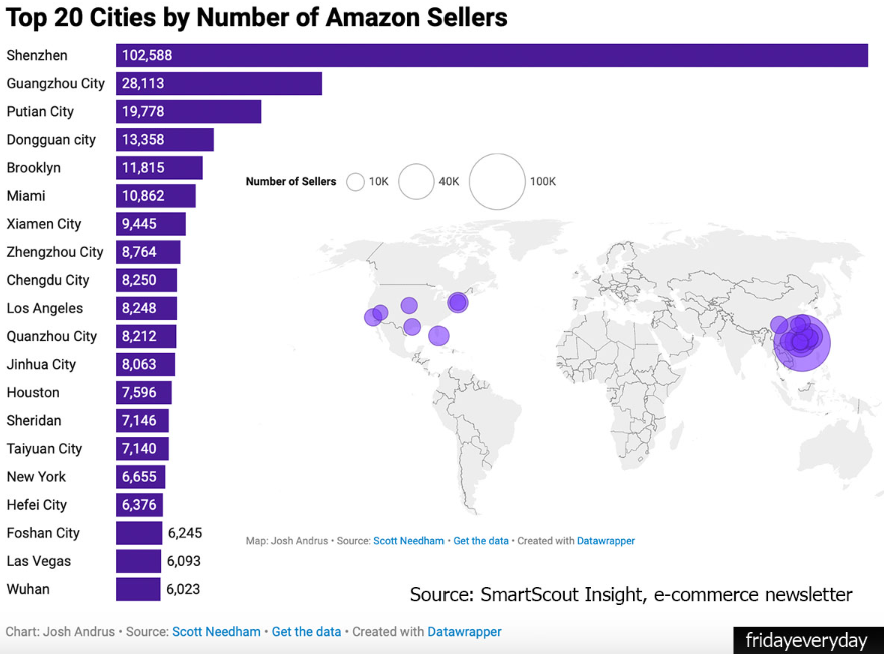Select the Guangzhou City bar
The width and height of the screenshot is (884, 654).
coord(219,84)
